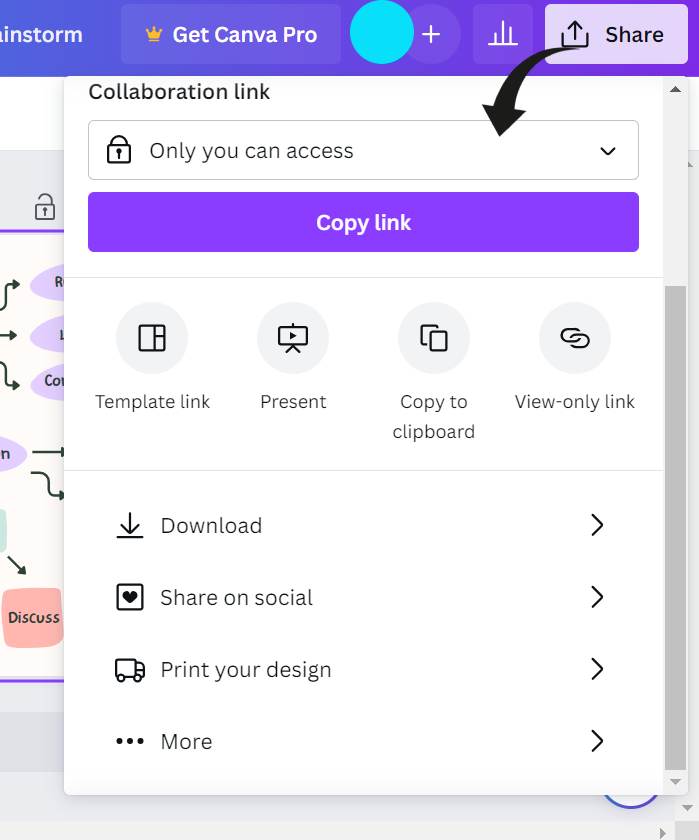This screenshot has height=840, width=699.
Task: Select the pink Discuss shape on the canvas
Action: (x=33, y=617)
